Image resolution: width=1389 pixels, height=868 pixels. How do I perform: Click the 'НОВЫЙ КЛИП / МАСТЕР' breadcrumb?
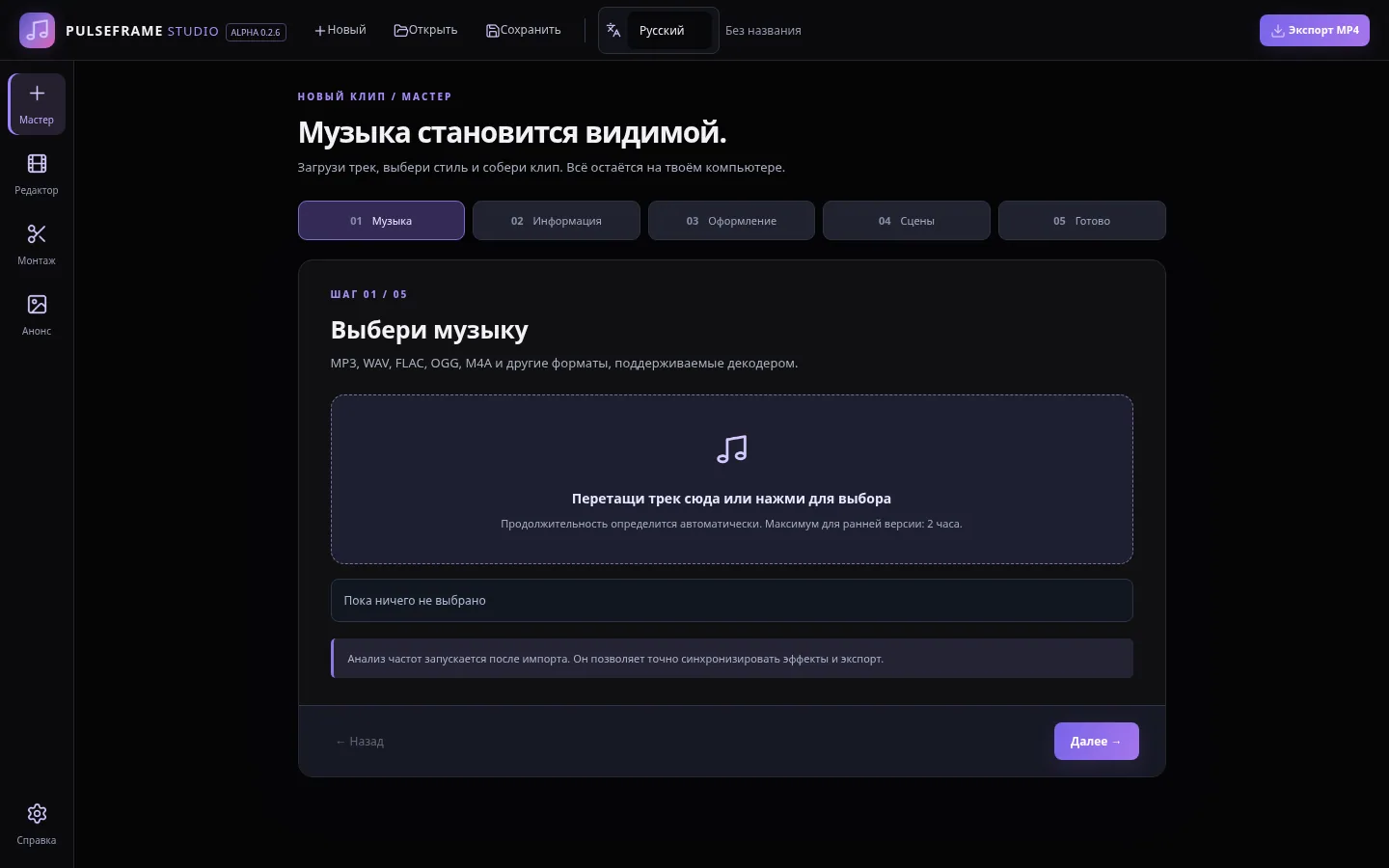coord(374,96)
